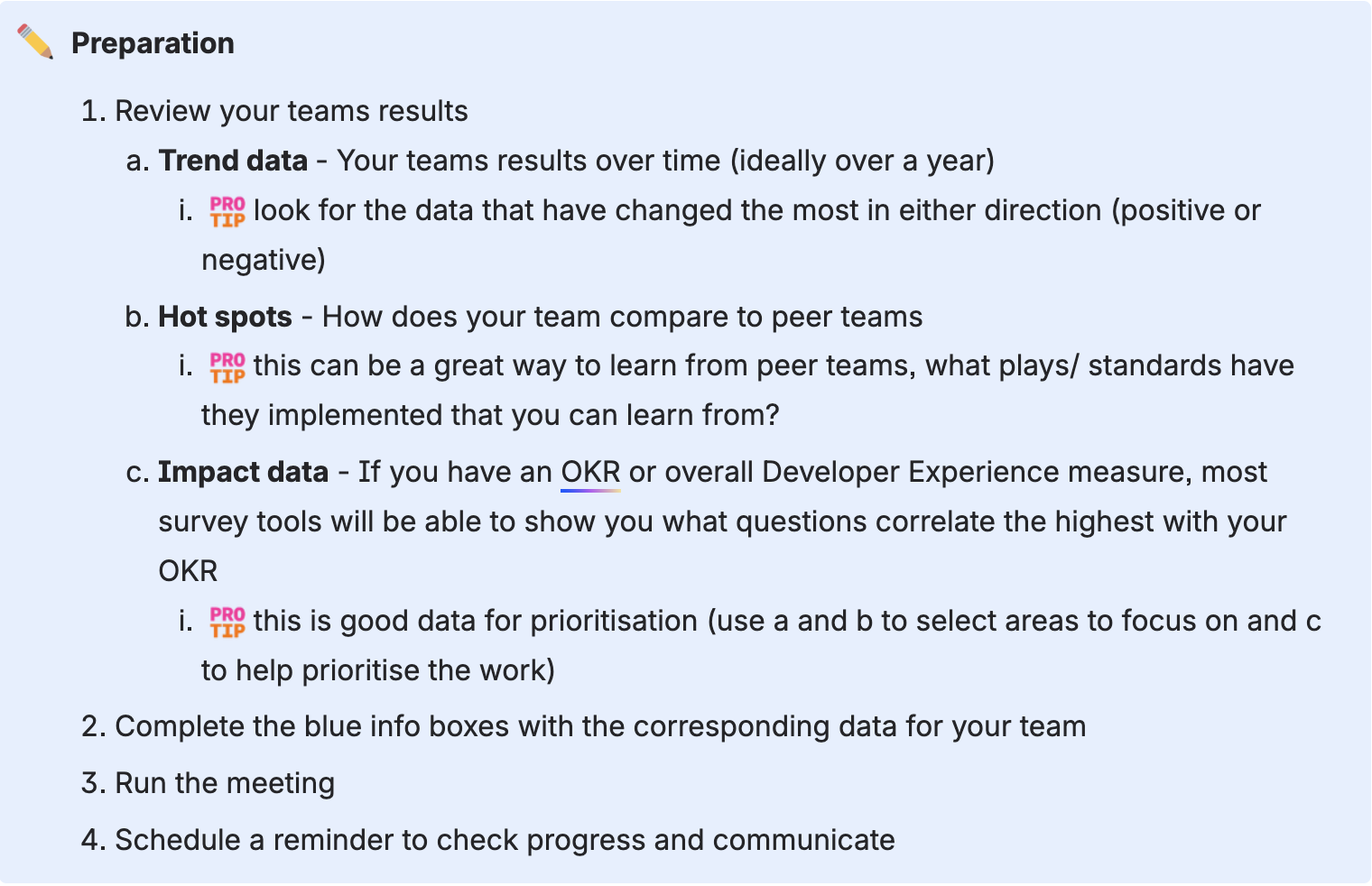1372x886 pixels.
Task: Click the bold "Hot spots" label
Action: click(225, 317)
